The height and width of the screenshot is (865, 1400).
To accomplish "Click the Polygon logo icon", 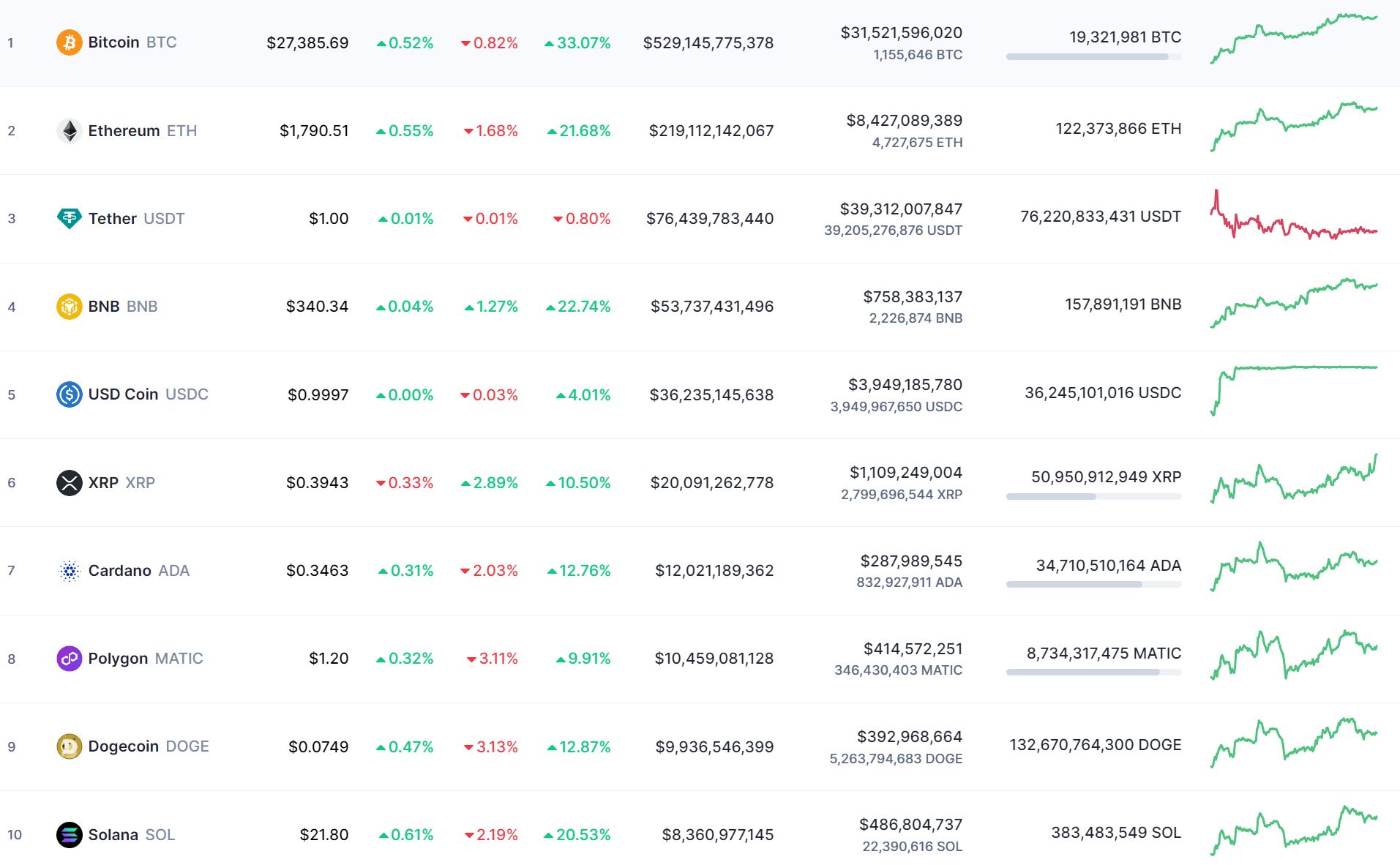I will tap(70, 659).
